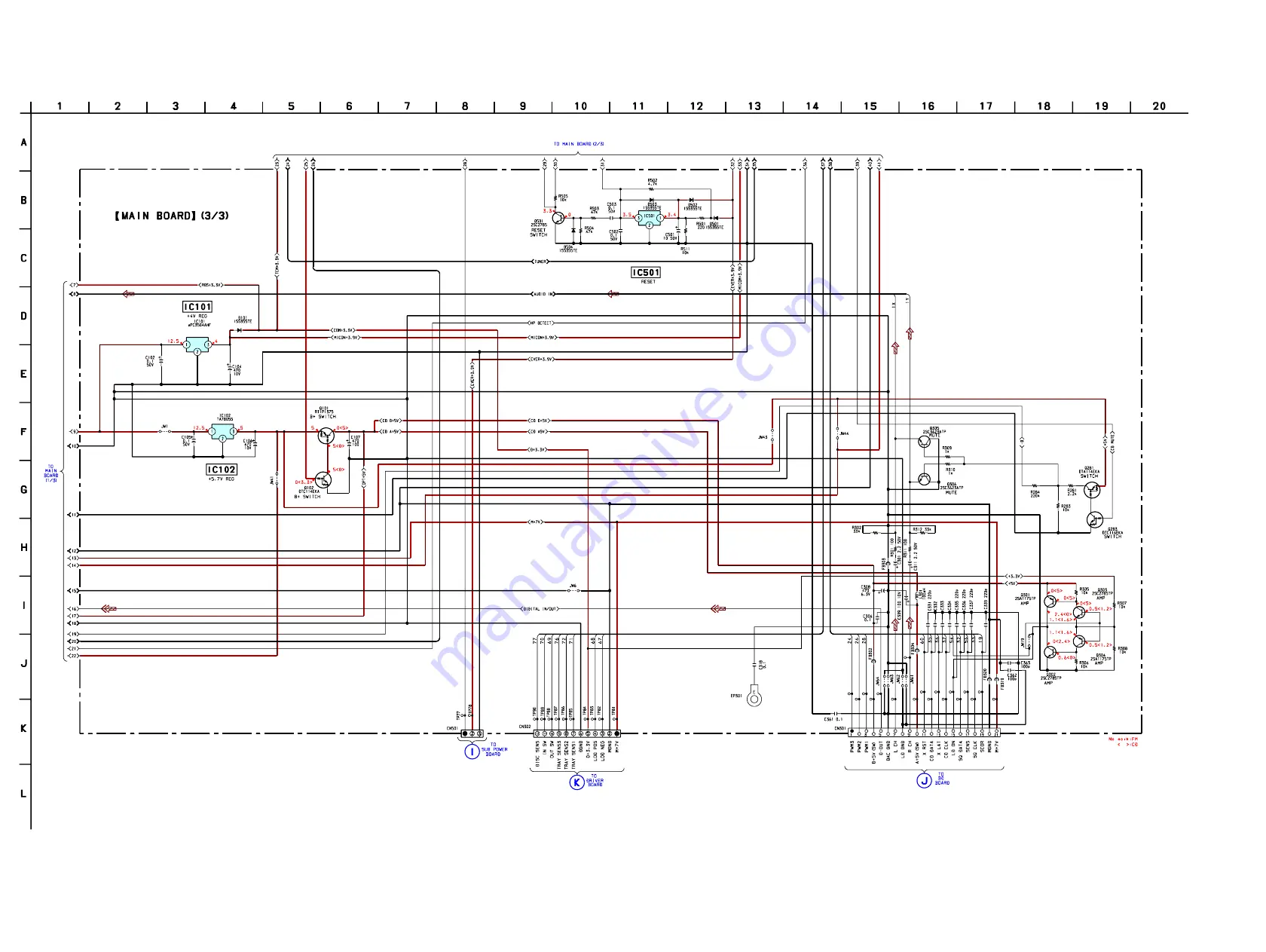Screen dimensions: 1266x952
Task: Click the TO SUB POWER BOARD label
Action: pos(494,749)
